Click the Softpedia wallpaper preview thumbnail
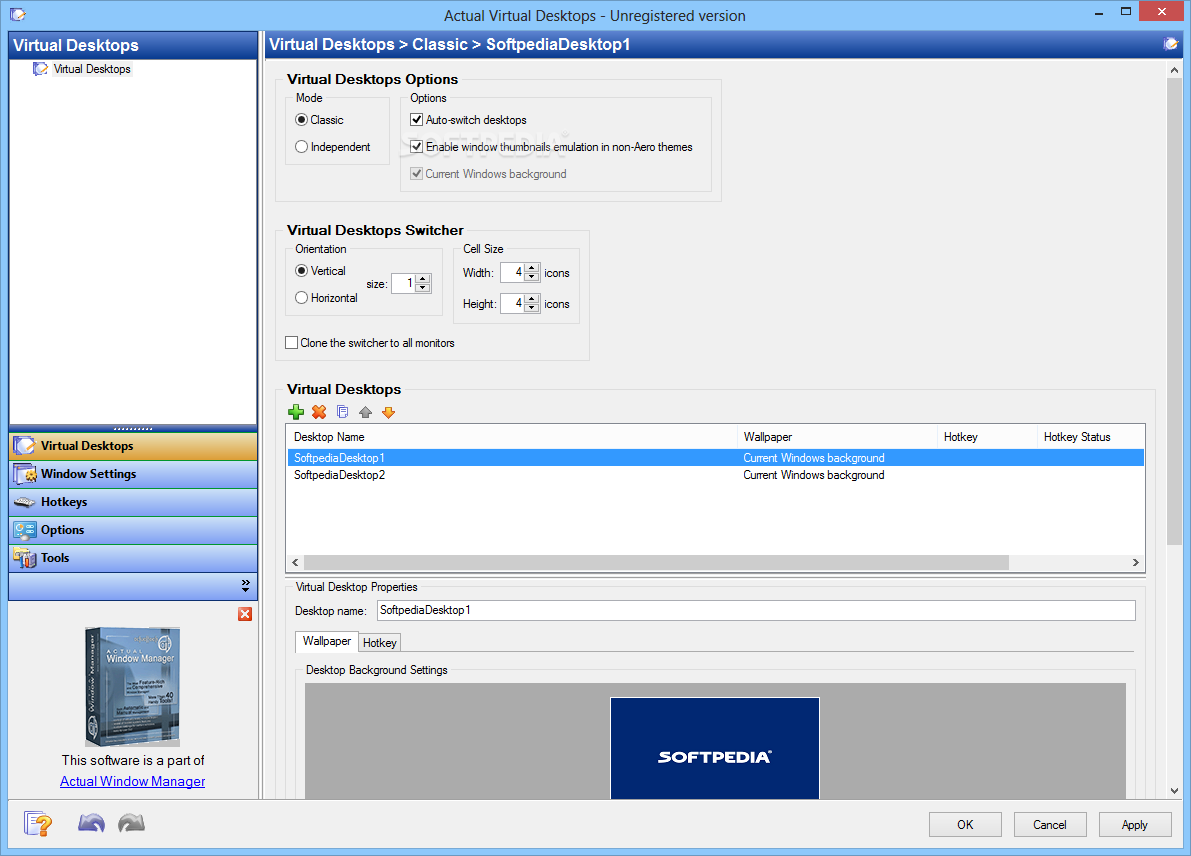 pyautogui.click(x=715, y=748)
